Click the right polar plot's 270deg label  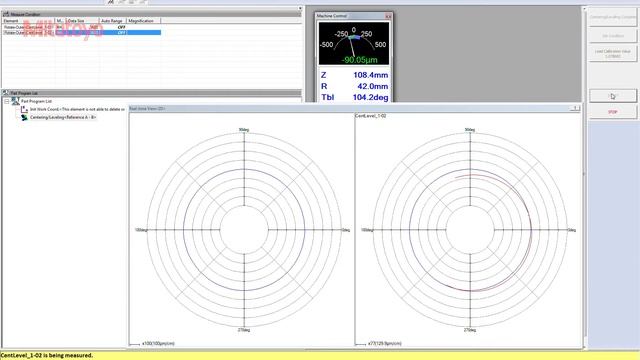470,330
